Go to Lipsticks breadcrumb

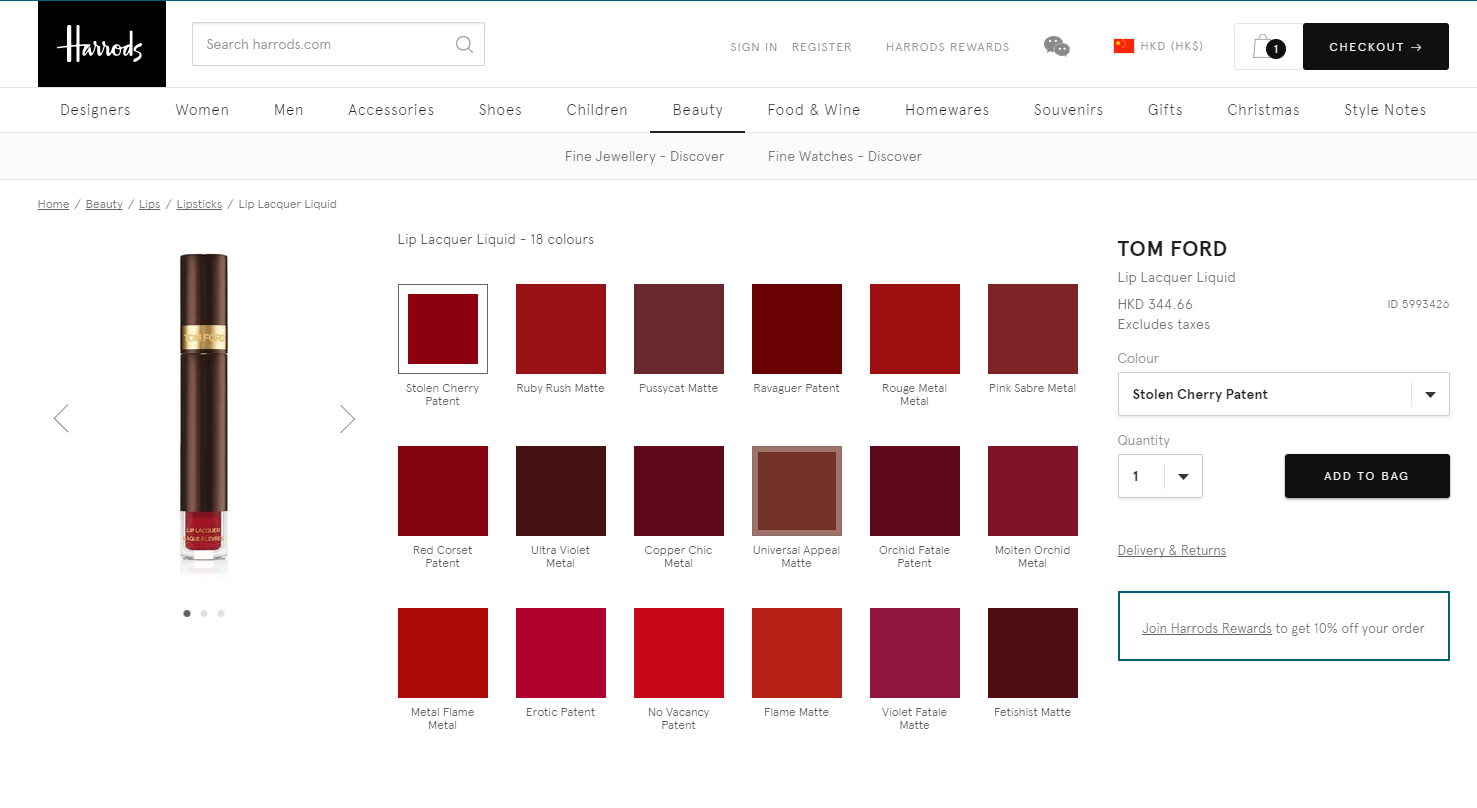(x=199, y=204)
